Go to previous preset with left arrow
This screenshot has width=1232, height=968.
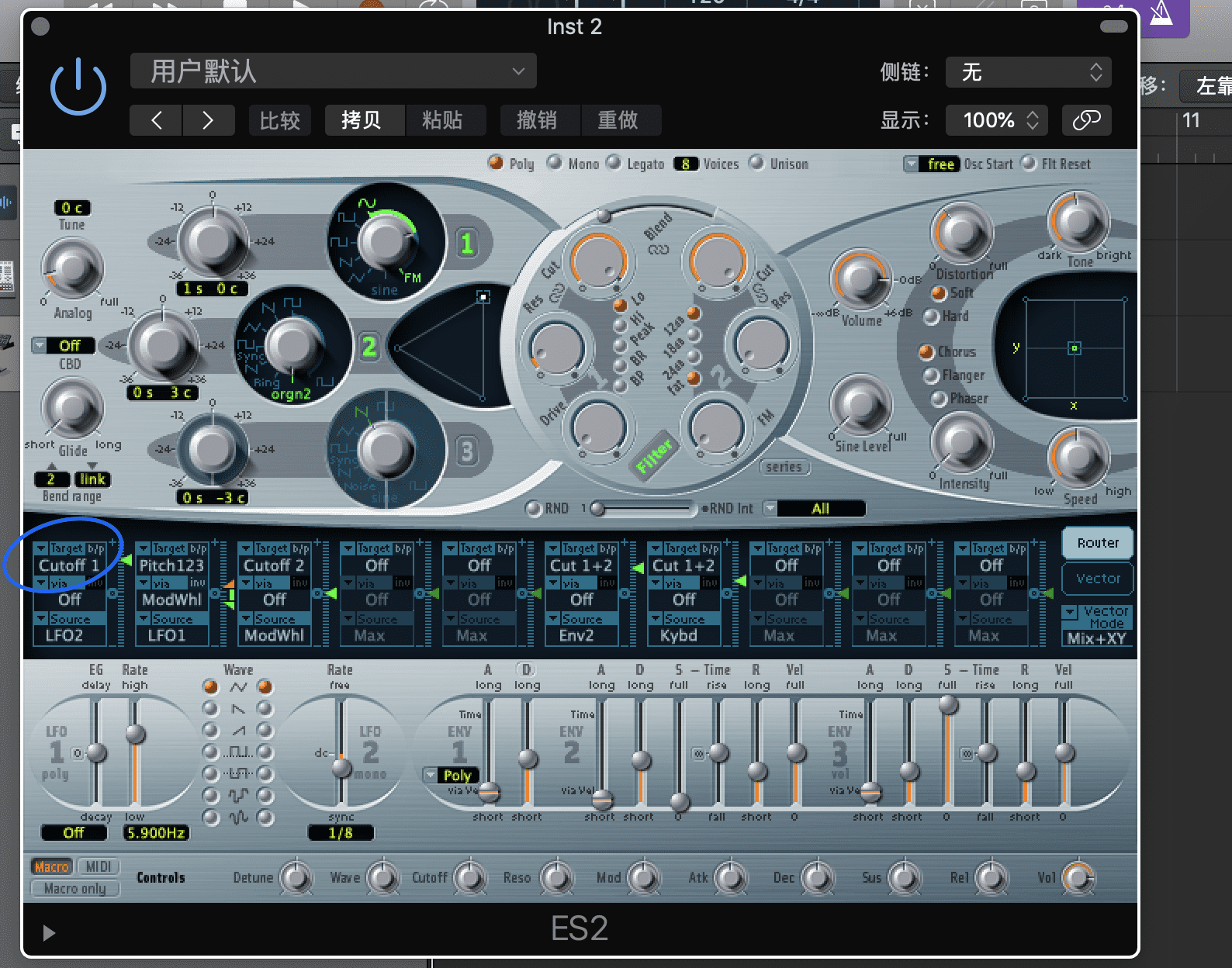pyautogui.click(x=156, y=120)
